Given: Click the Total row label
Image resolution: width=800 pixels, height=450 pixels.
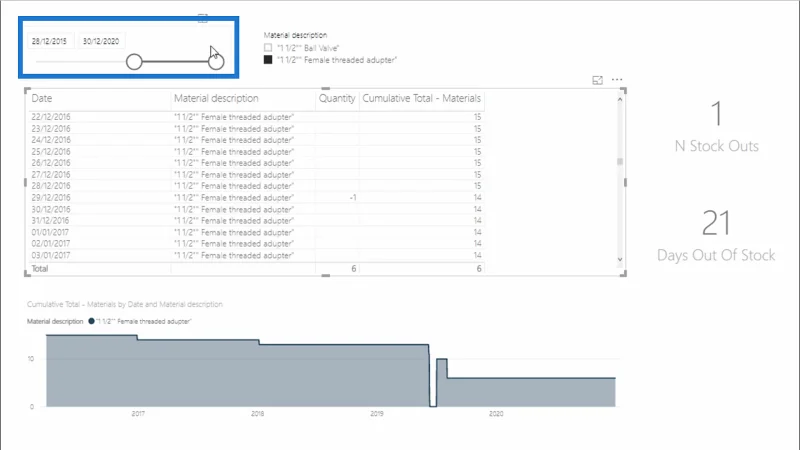Looking at the screenshot, I should click(x=40, y=268).
